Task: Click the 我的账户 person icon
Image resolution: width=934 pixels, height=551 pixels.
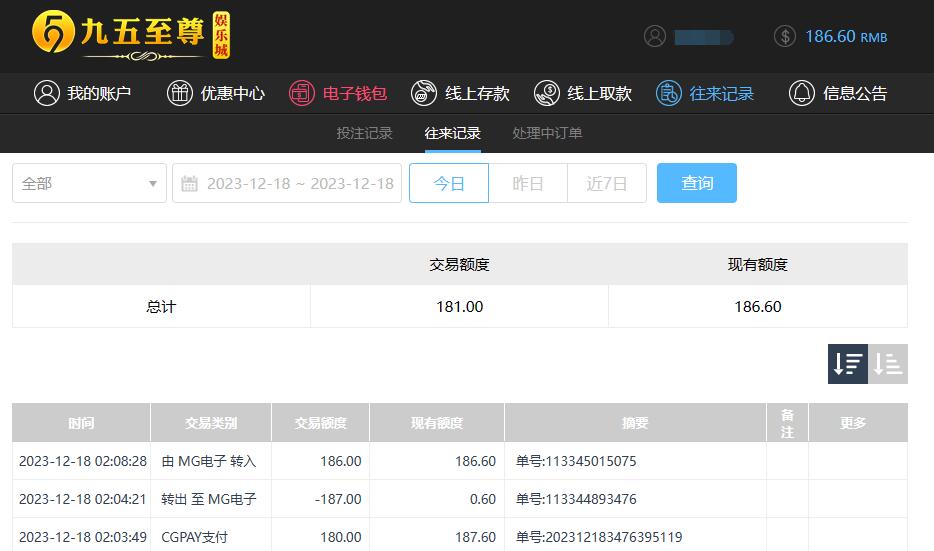Action: tap(46, 93)
